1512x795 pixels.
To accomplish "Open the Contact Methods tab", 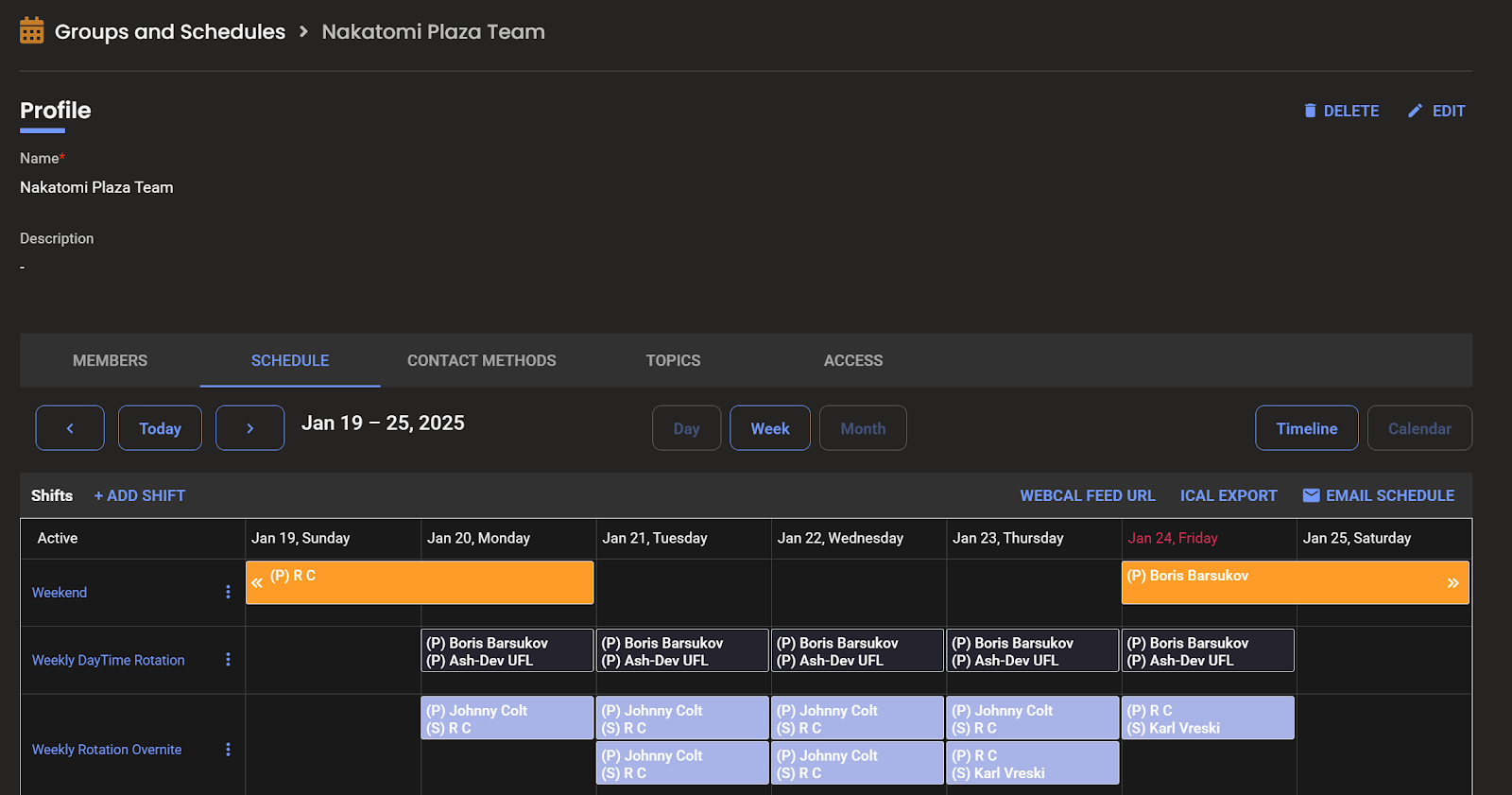I will click(x=481, y=360).
